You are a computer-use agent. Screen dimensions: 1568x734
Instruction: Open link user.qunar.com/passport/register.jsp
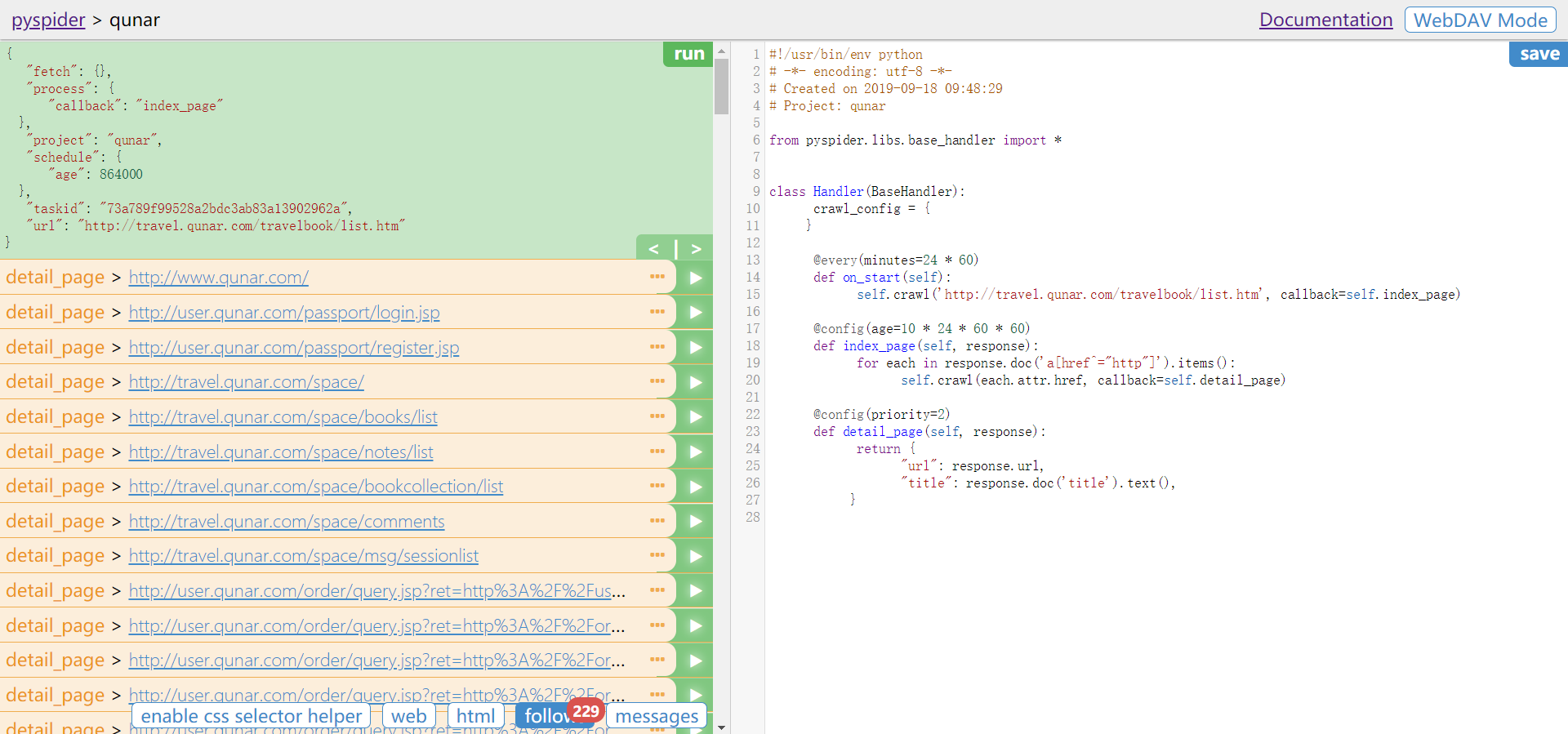click(294, 348)
